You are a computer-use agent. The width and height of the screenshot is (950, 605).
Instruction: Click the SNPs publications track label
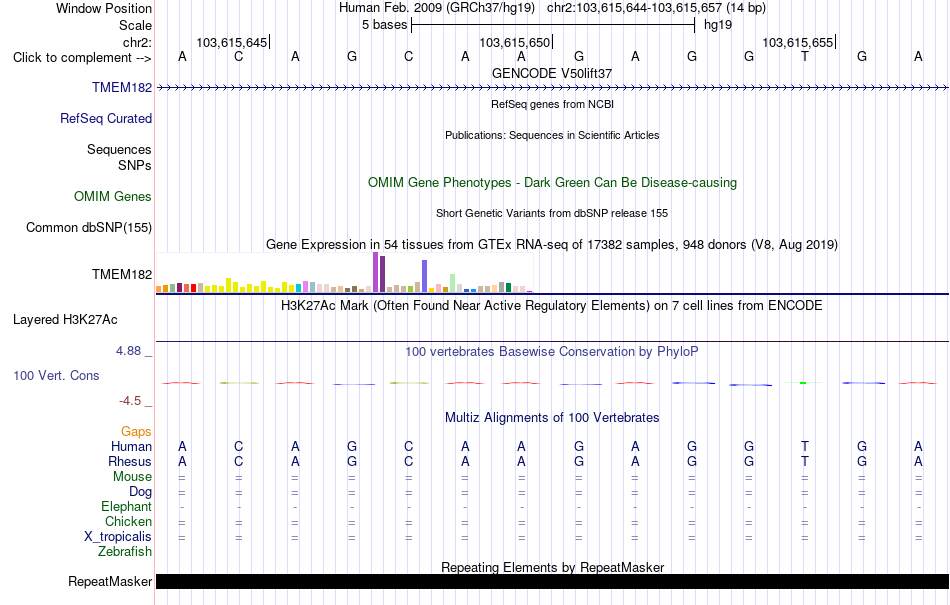tap(135, 165)
